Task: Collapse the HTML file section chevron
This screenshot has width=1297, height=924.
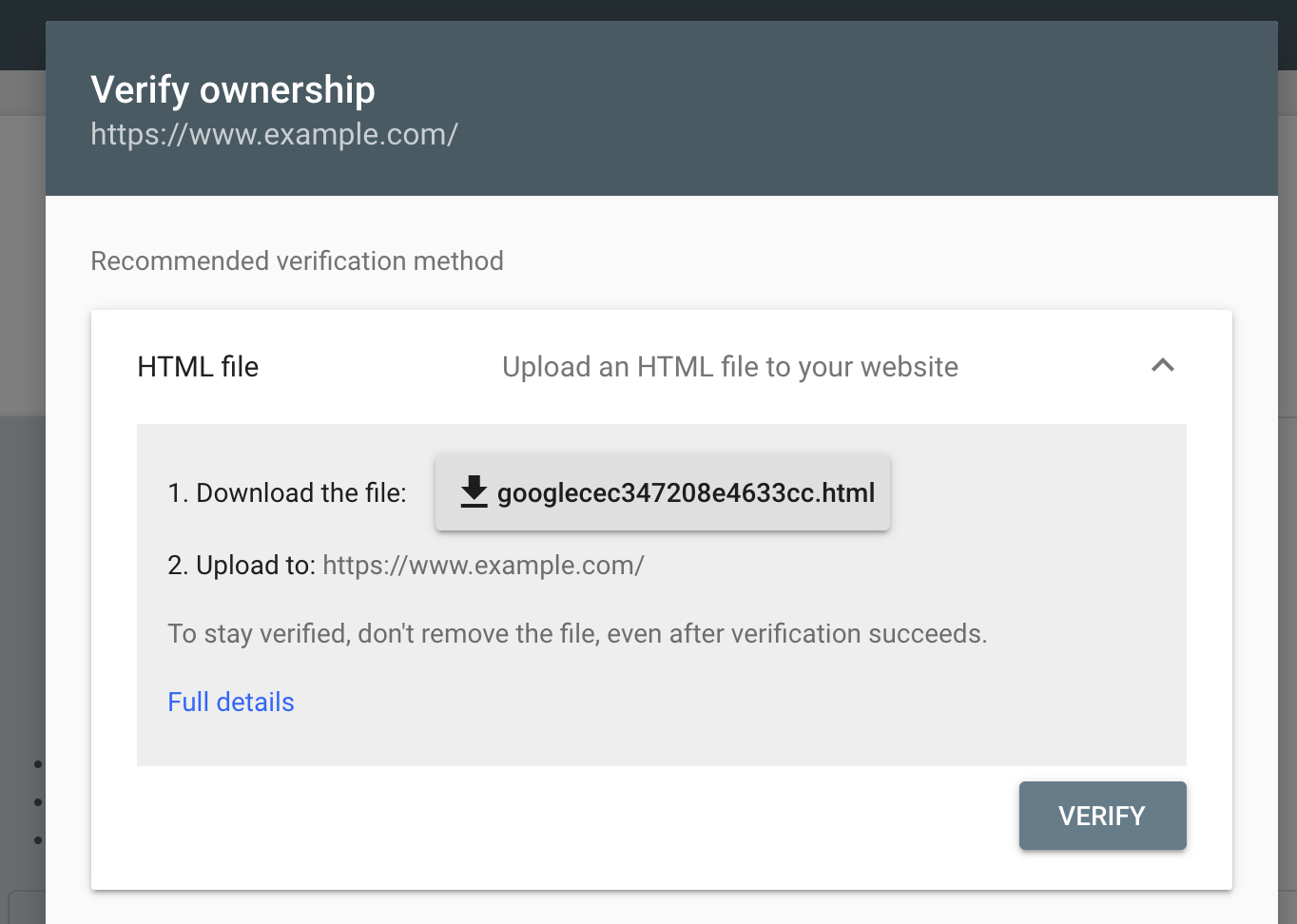Action: (1163, 365)
